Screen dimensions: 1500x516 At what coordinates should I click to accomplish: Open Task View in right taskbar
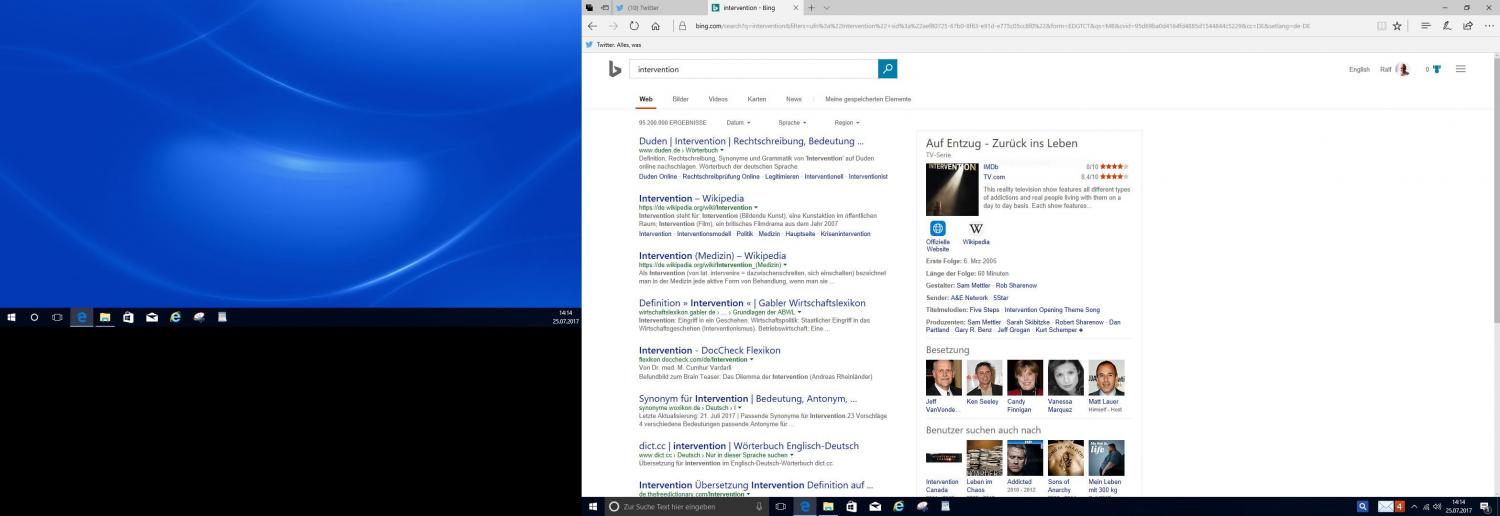point(781,507)
